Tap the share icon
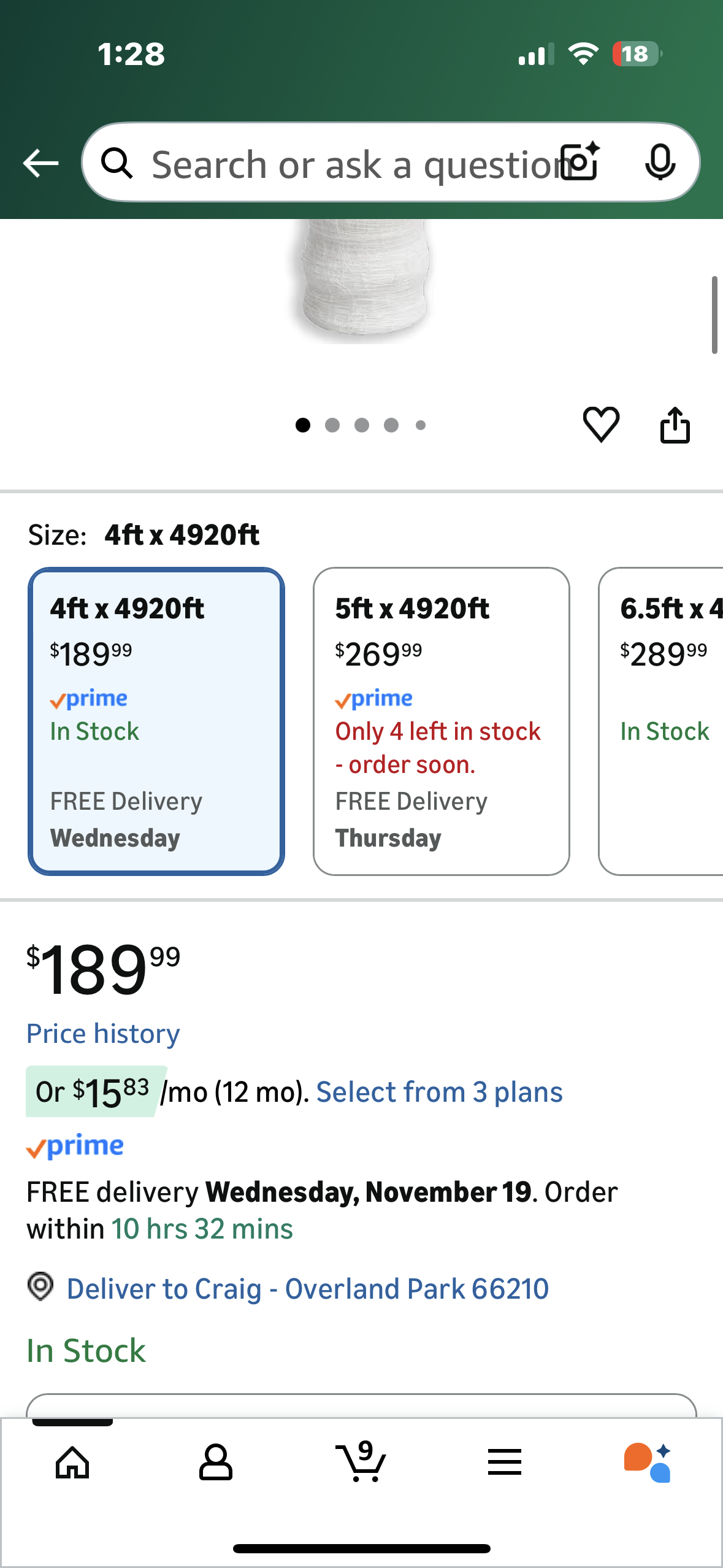Viewport: 723px width, 1568px height. (675, 425)
